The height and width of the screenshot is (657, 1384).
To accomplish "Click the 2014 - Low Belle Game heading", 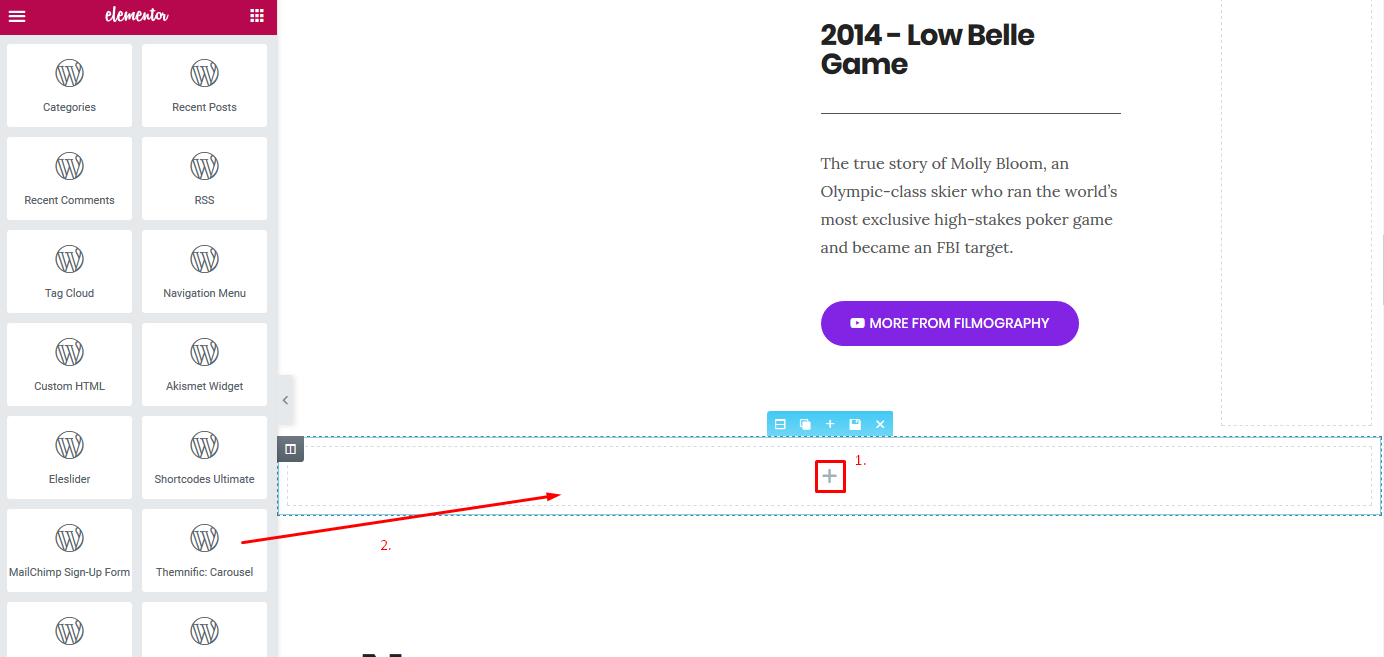I will [927, 49].
